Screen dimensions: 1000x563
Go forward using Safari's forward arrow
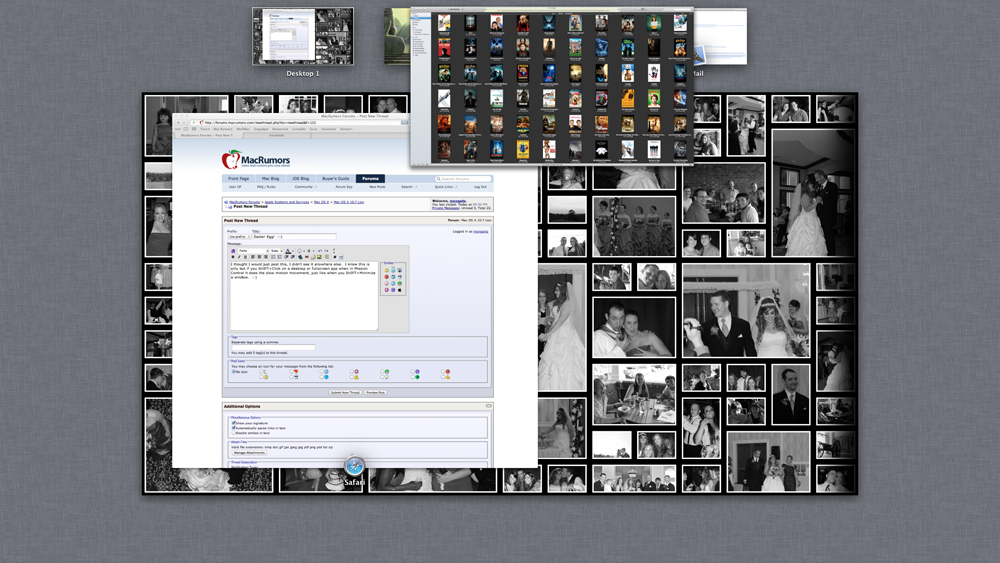184,122
